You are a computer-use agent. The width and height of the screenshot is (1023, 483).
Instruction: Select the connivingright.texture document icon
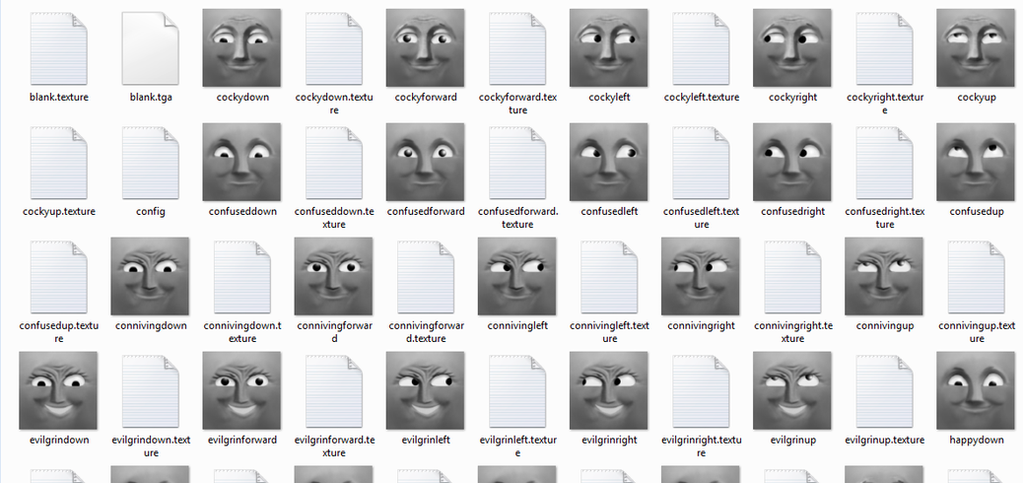point(793,277)
